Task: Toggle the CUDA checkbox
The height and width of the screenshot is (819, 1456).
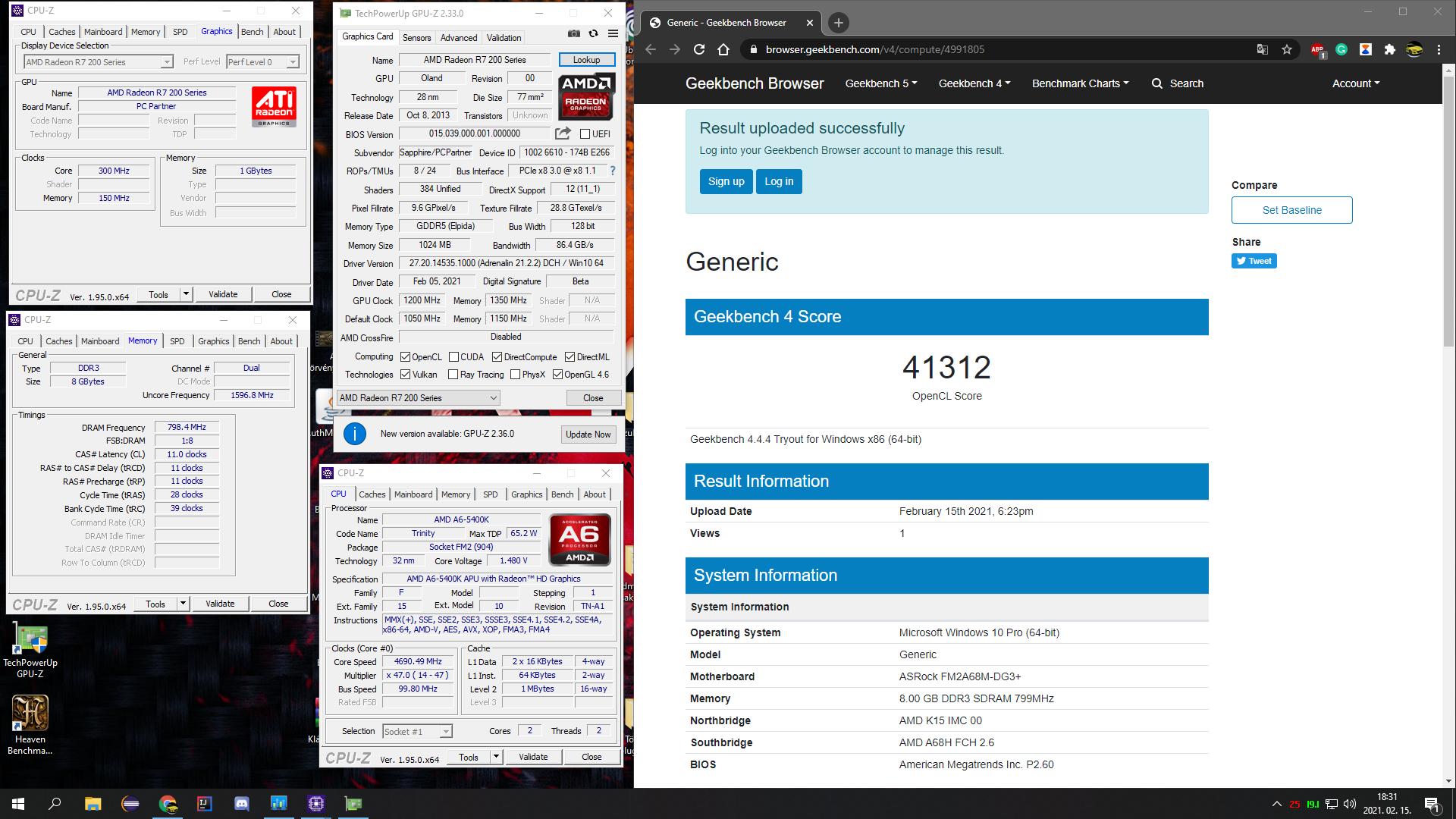Action: point(453,357)
